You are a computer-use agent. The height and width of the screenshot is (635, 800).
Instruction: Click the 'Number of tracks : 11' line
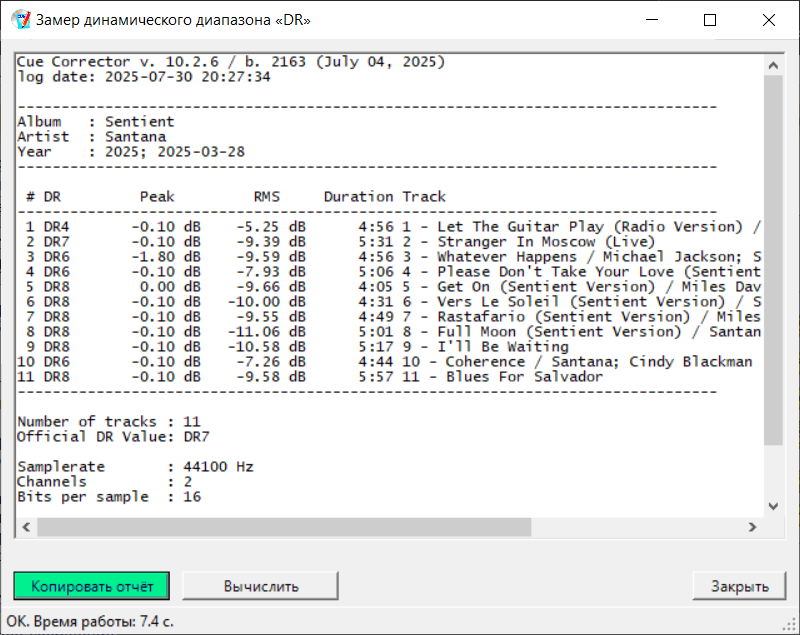[x=109, y=422]
